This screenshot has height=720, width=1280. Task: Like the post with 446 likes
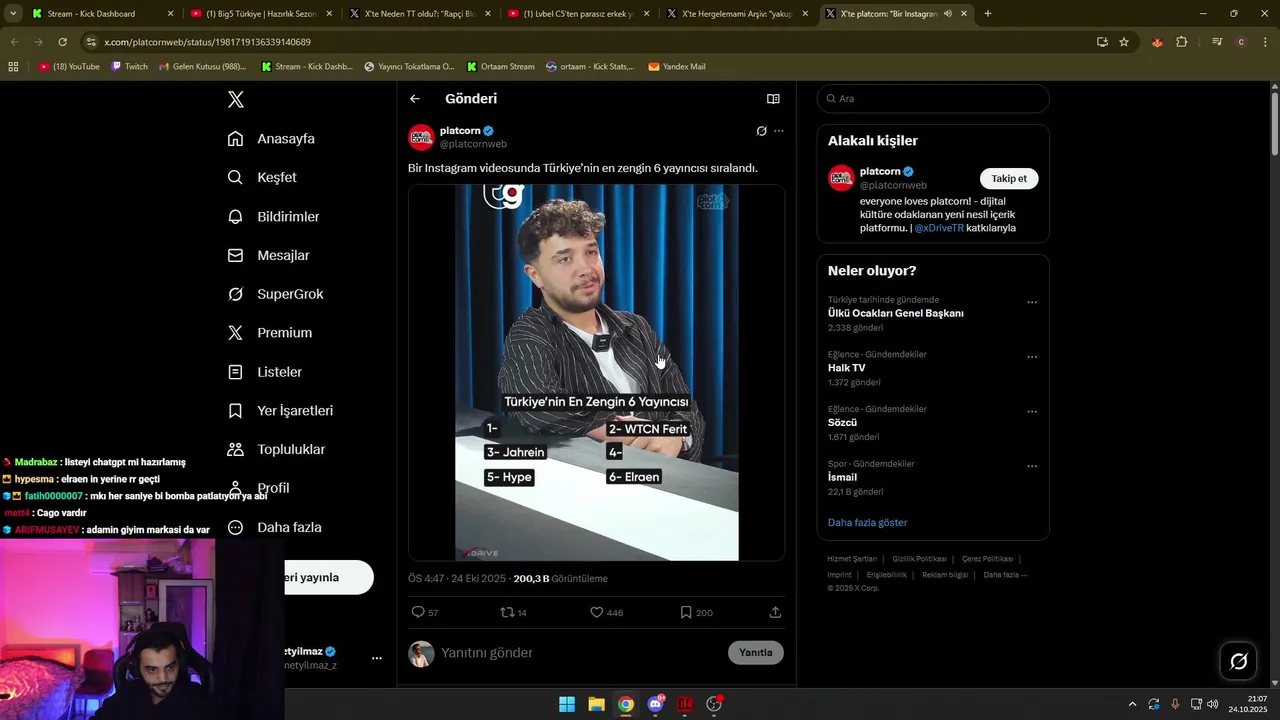(606, 612)
